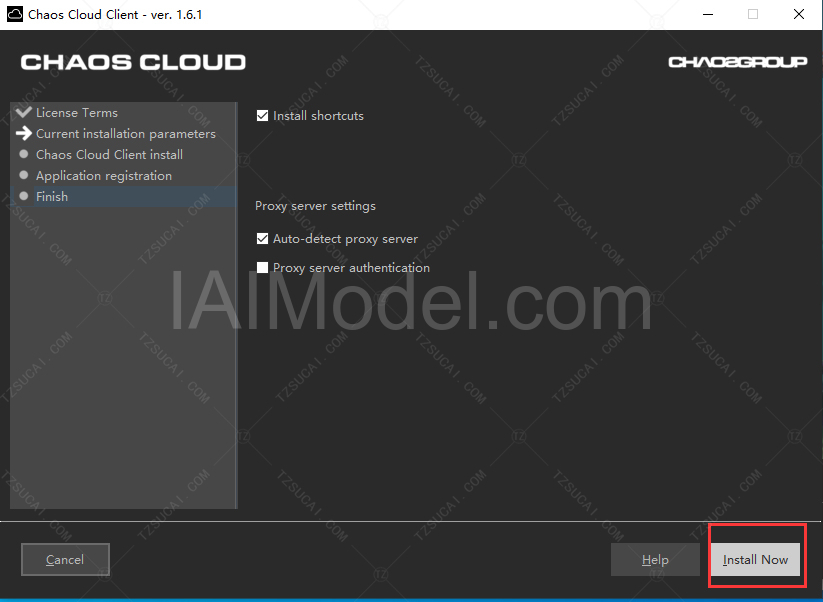Click the CHAOS CLOUD logo heading
This screenshot has height=602, width=823.
[133, 62]
